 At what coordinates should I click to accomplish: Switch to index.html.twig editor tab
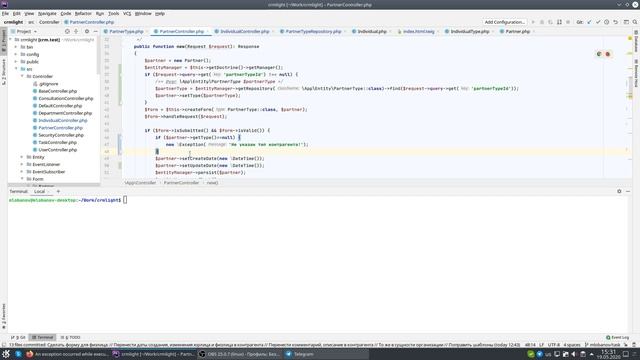(418, 31)
